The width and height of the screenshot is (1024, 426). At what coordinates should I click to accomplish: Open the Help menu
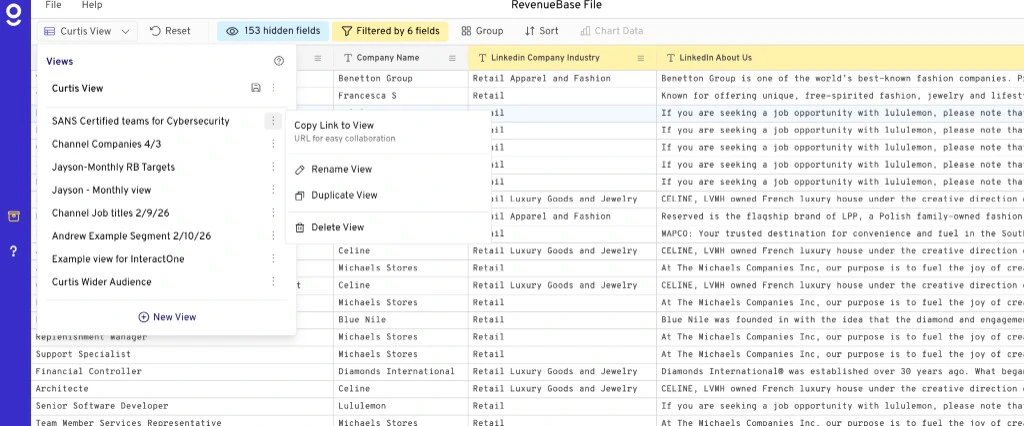point(92,5)
